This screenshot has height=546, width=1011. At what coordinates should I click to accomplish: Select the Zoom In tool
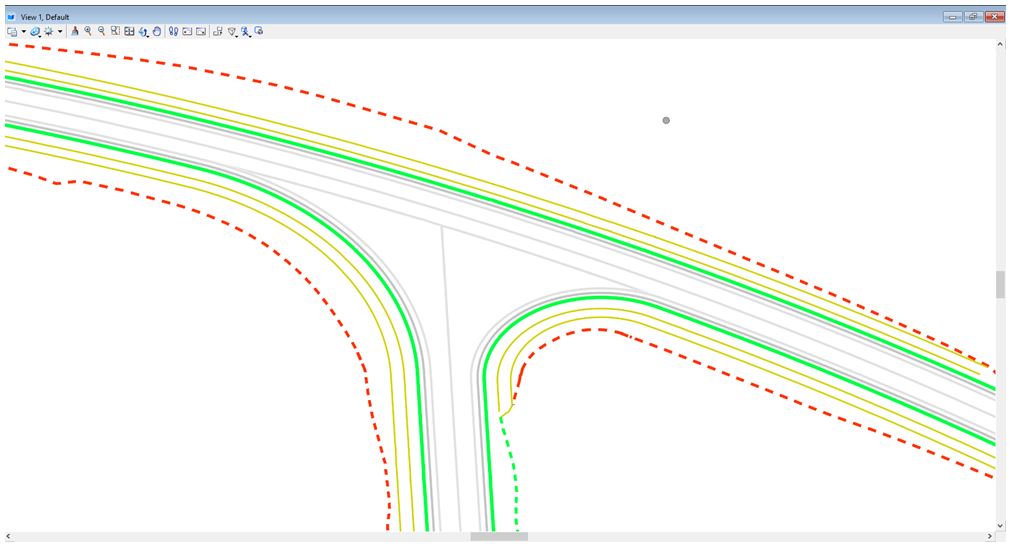tap(88, 31)
